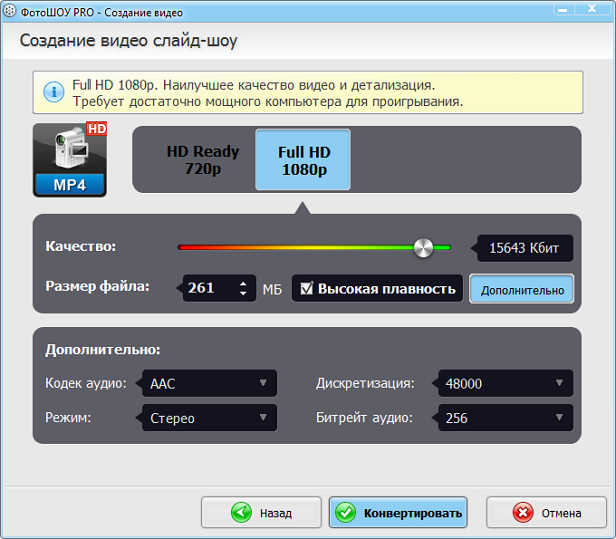This screenshot has height=539, width=616.
Task: Select the Full HD 1080p preset
Action: [303, 160]
